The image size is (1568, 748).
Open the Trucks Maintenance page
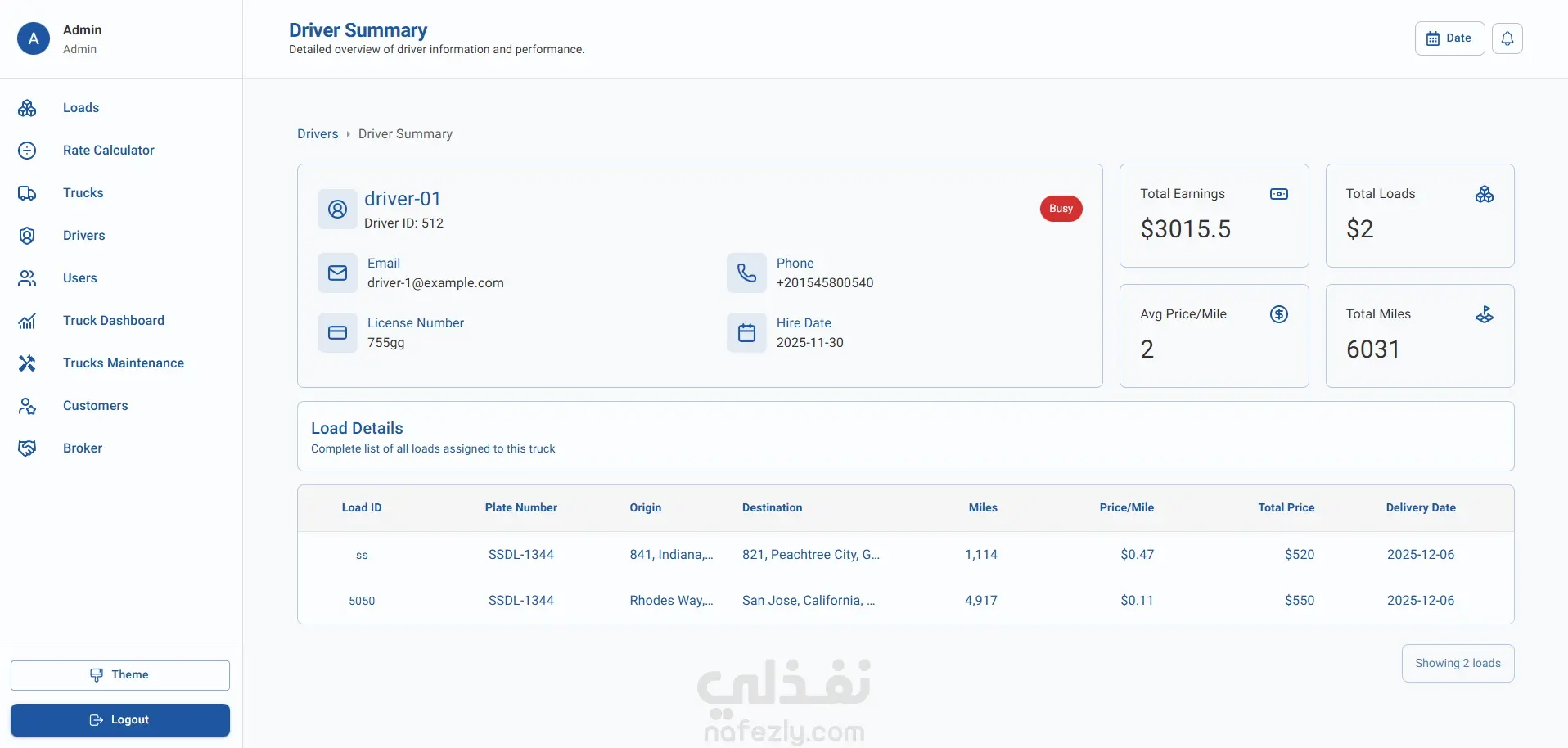[x=124, y=363]
